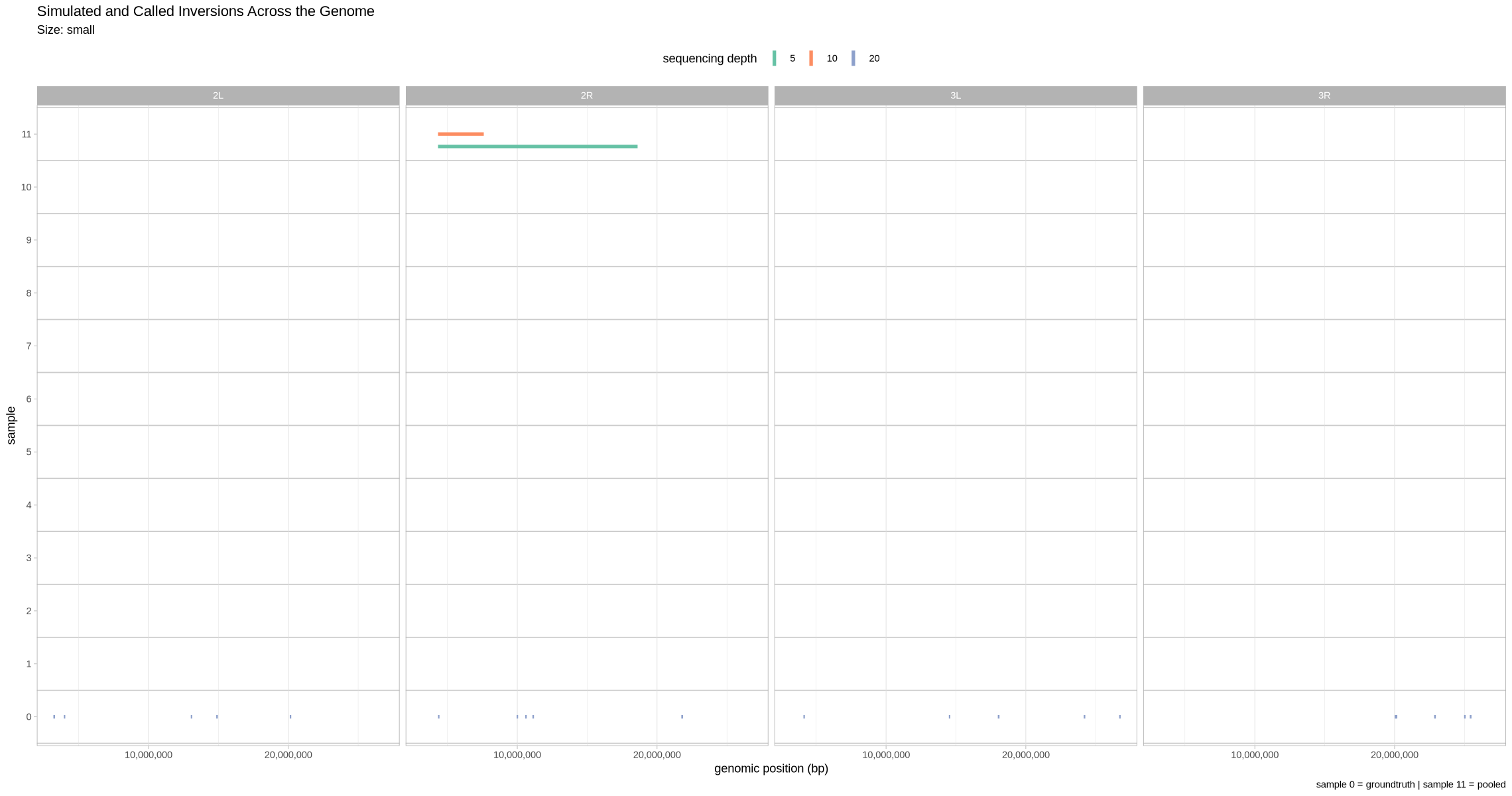
Task: Click the 'genomic position (bp)' axis title
Action: click(x=771, y=768)
